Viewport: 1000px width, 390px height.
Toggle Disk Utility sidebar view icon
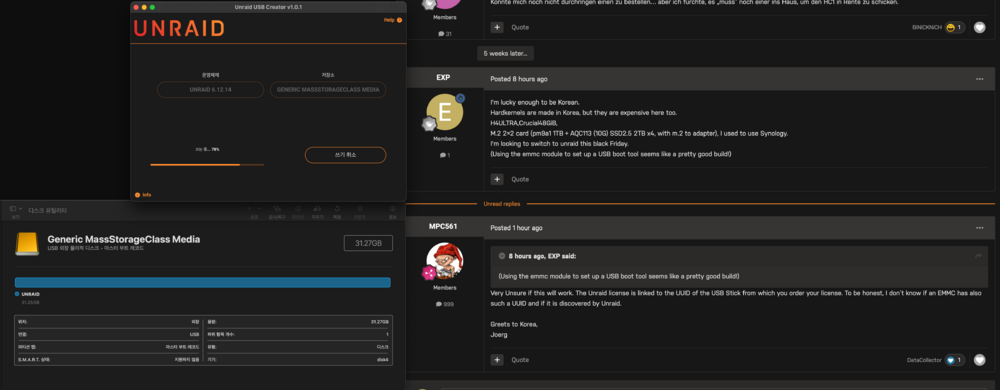click(13, 209)
